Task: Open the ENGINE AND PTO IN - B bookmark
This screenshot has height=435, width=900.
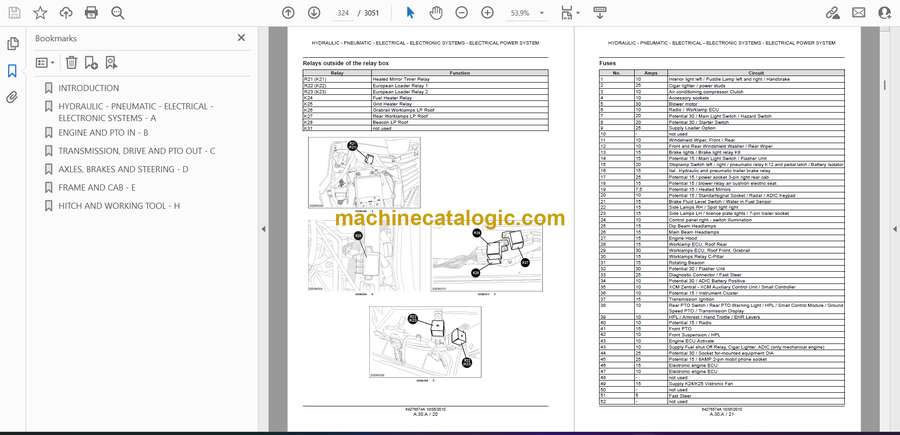Action: [x=103, y=133]
